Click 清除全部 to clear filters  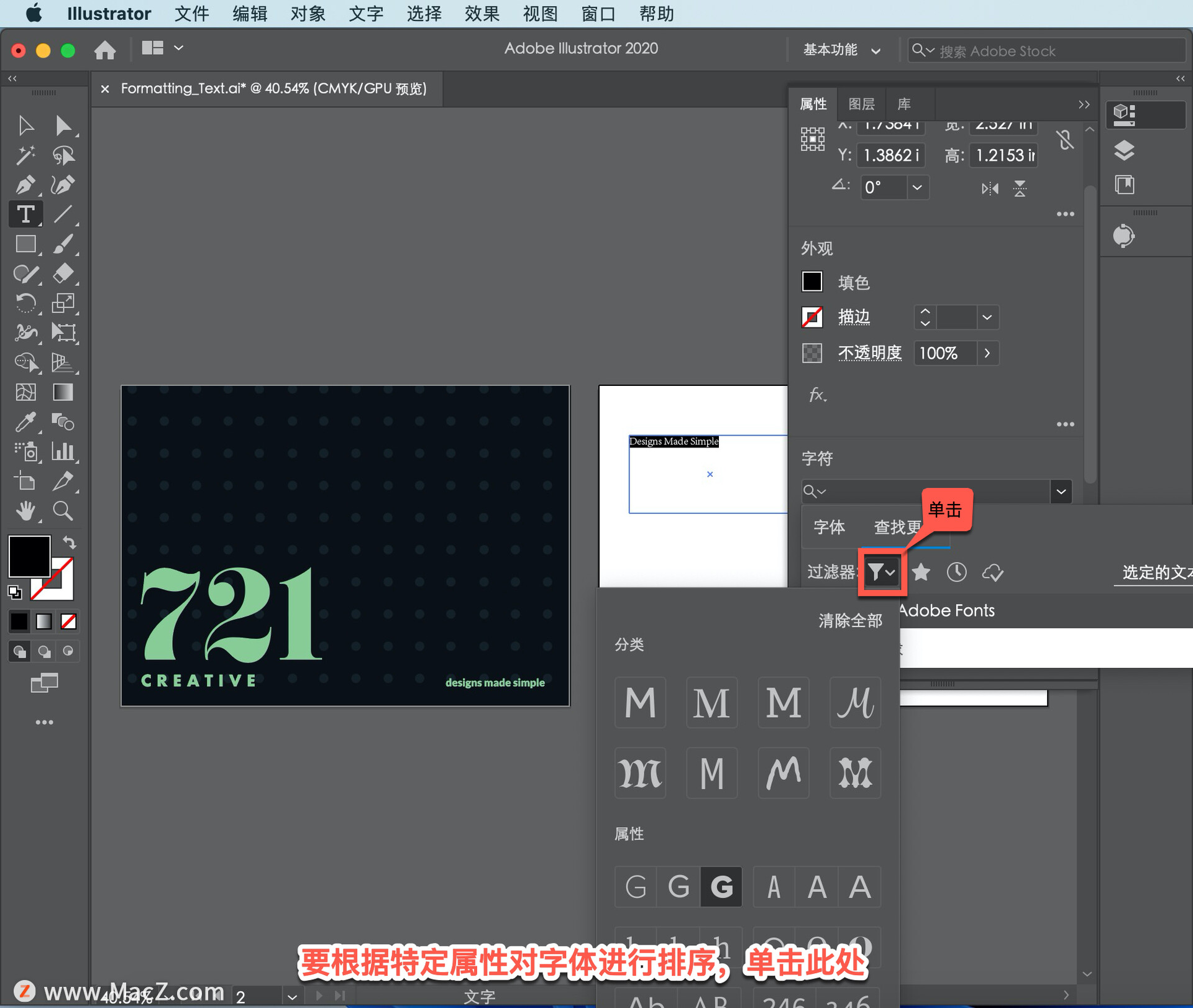click(850, 620)
